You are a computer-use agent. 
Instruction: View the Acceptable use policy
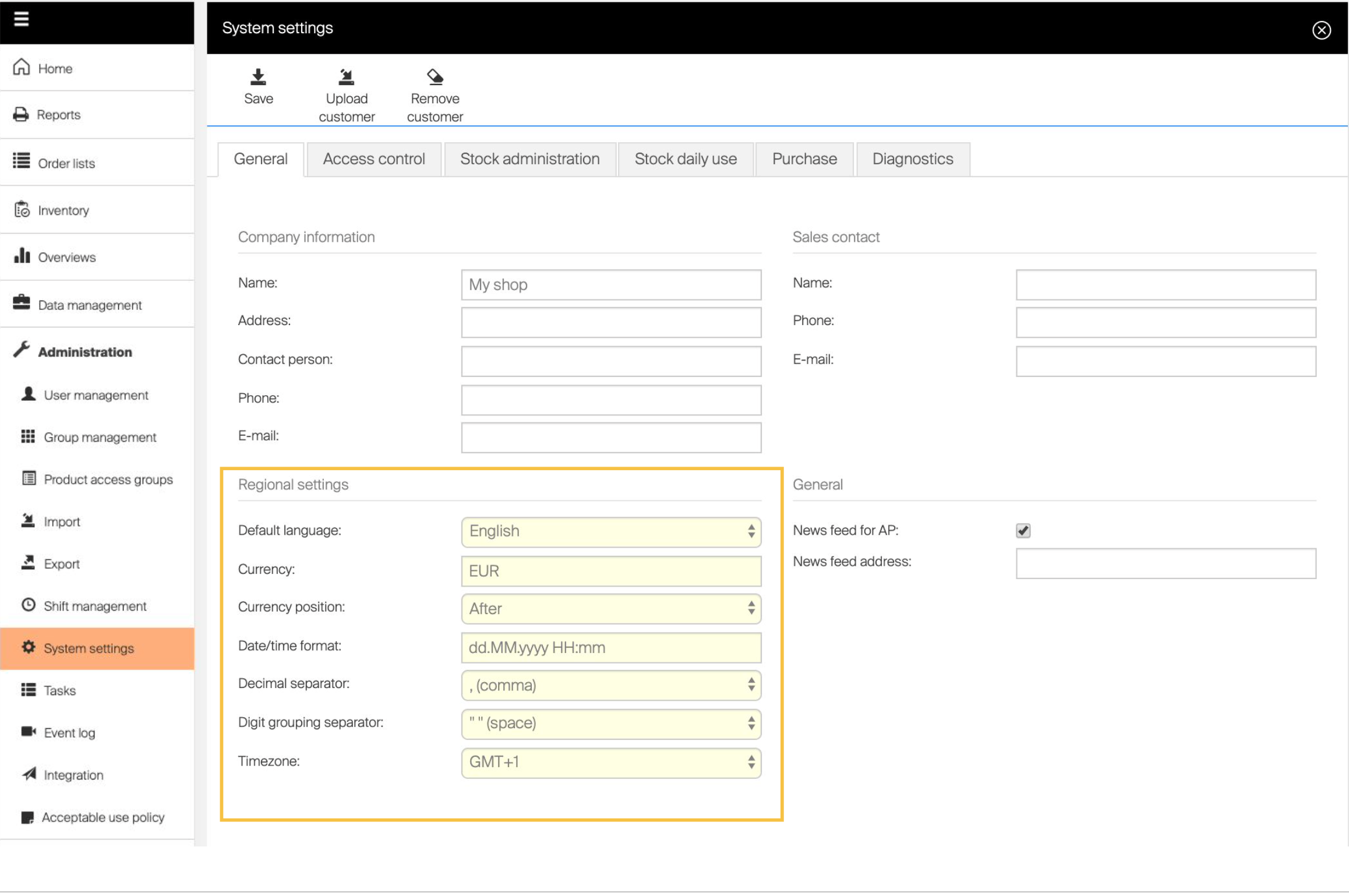pyautogui.click(x=103, y=817)
